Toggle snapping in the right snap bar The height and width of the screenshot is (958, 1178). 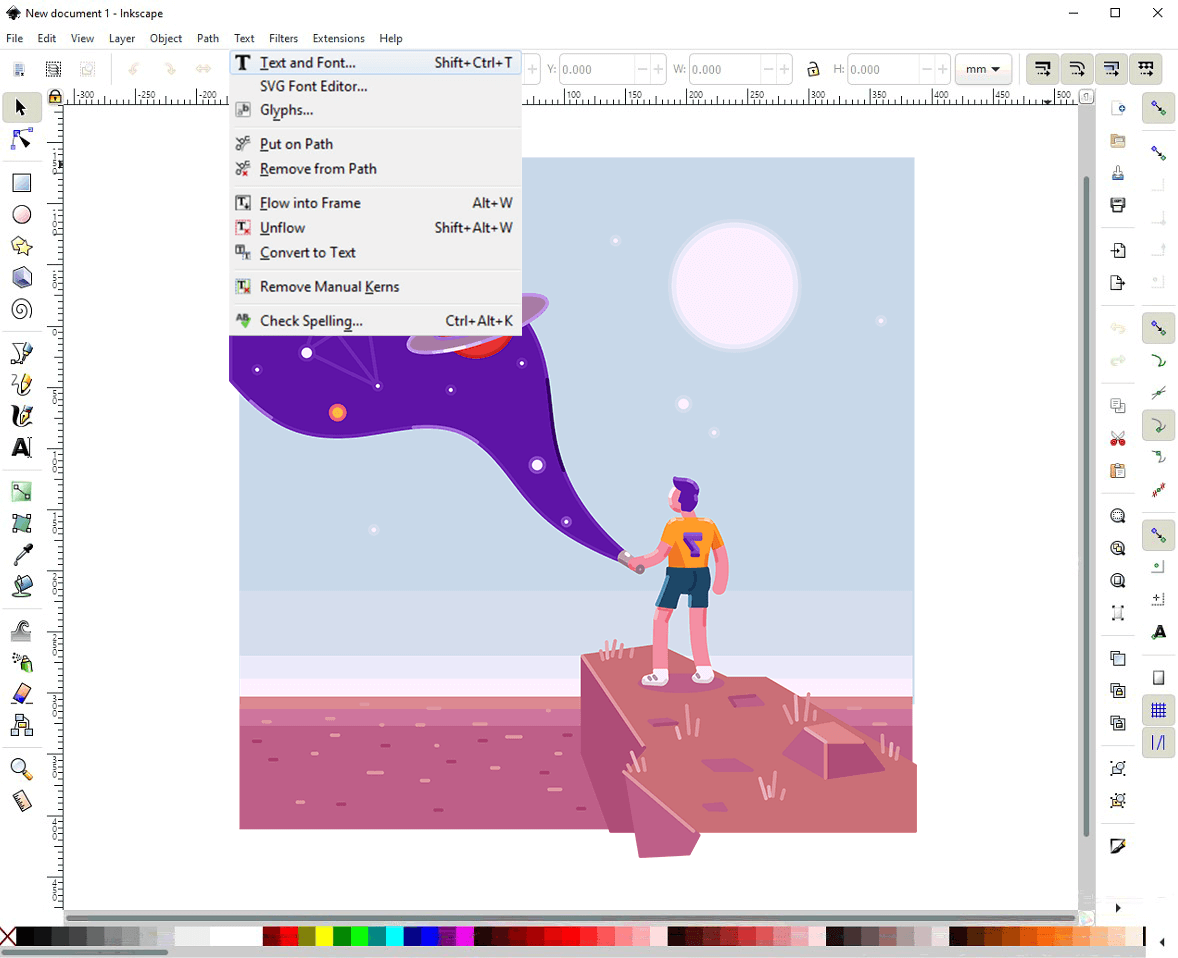[1158, 107]
